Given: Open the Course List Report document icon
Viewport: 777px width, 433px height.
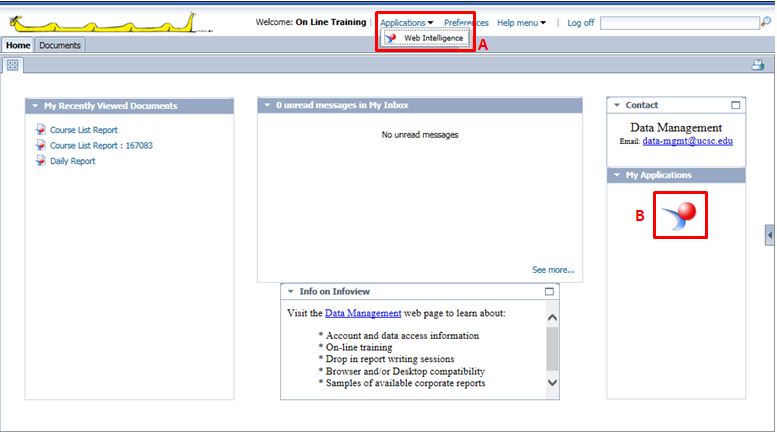Looking at the screenshot, I should tap(41, 130).
